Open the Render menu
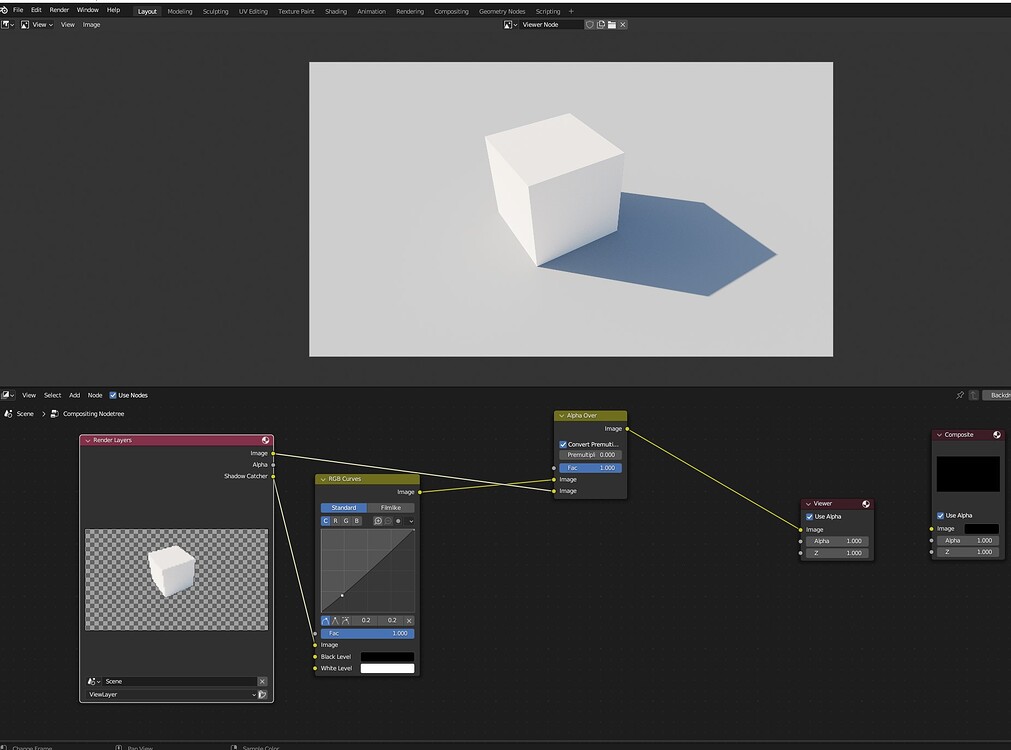 point(59,10)
